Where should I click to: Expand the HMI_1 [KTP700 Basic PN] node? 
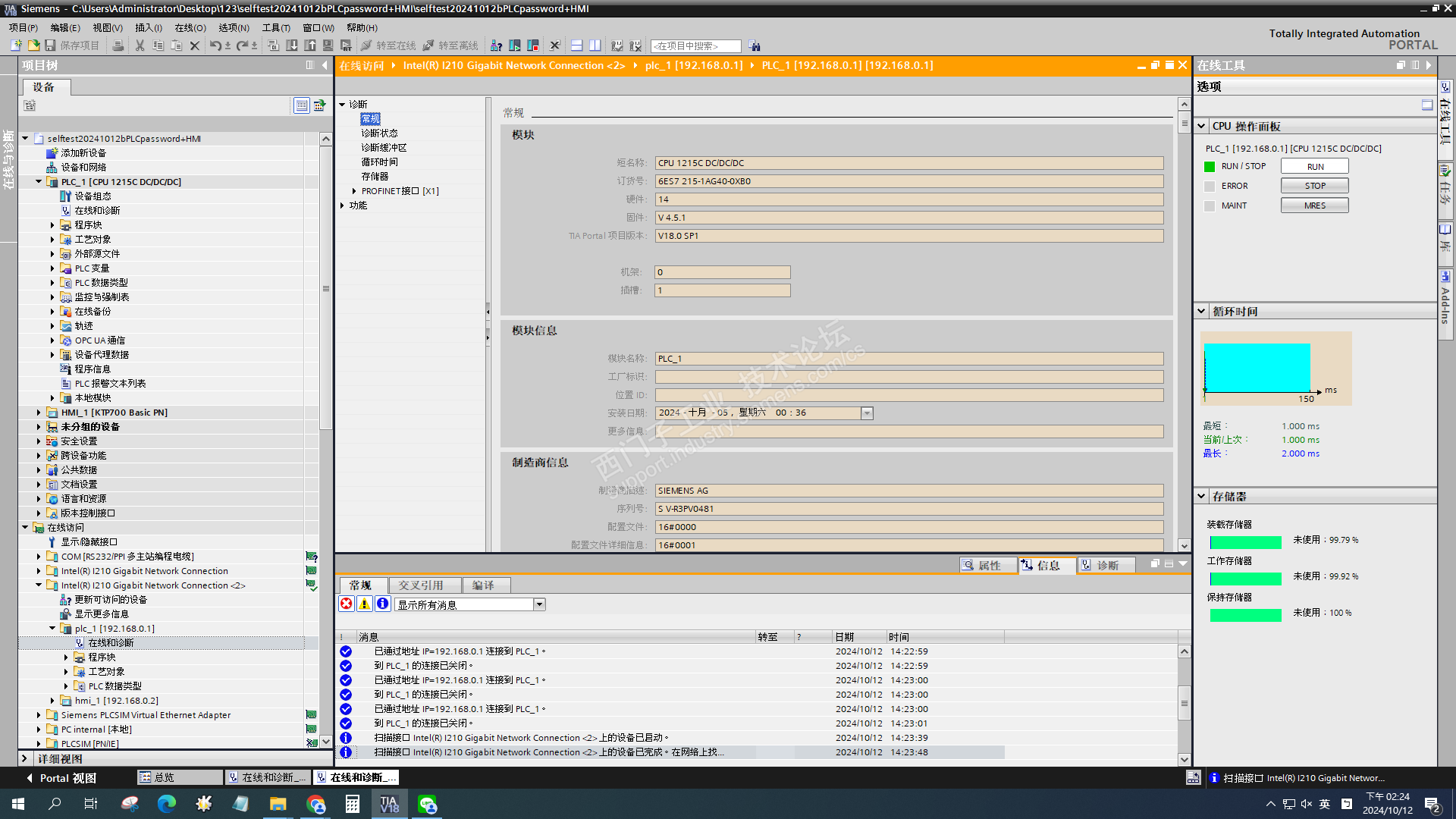click(x=39, y=413)
